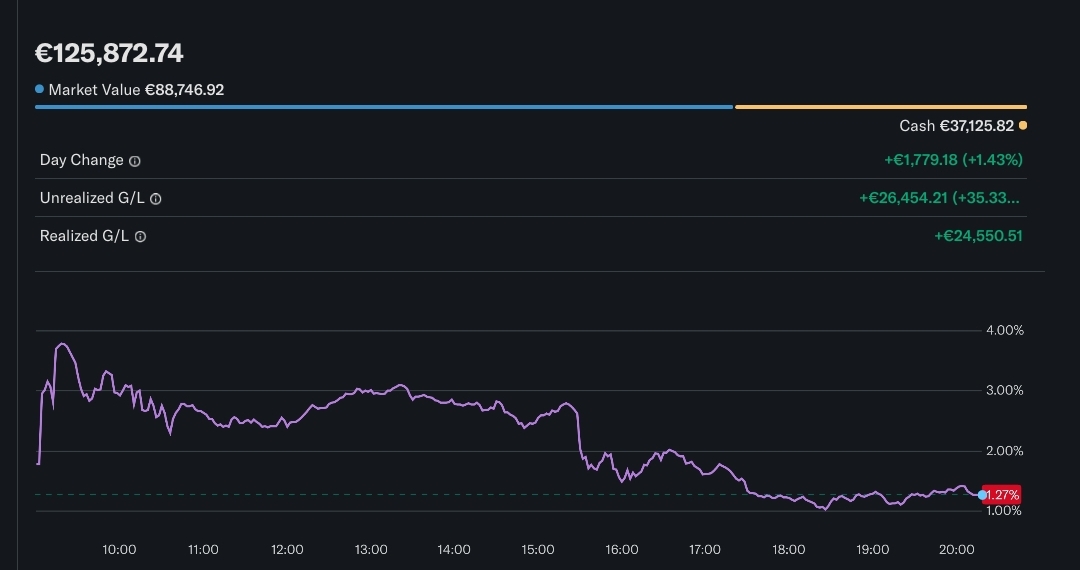Screen dimensions: 1080x570
Task: Select the Unrealized G/L value +€26,454.21
Action: 939,198
